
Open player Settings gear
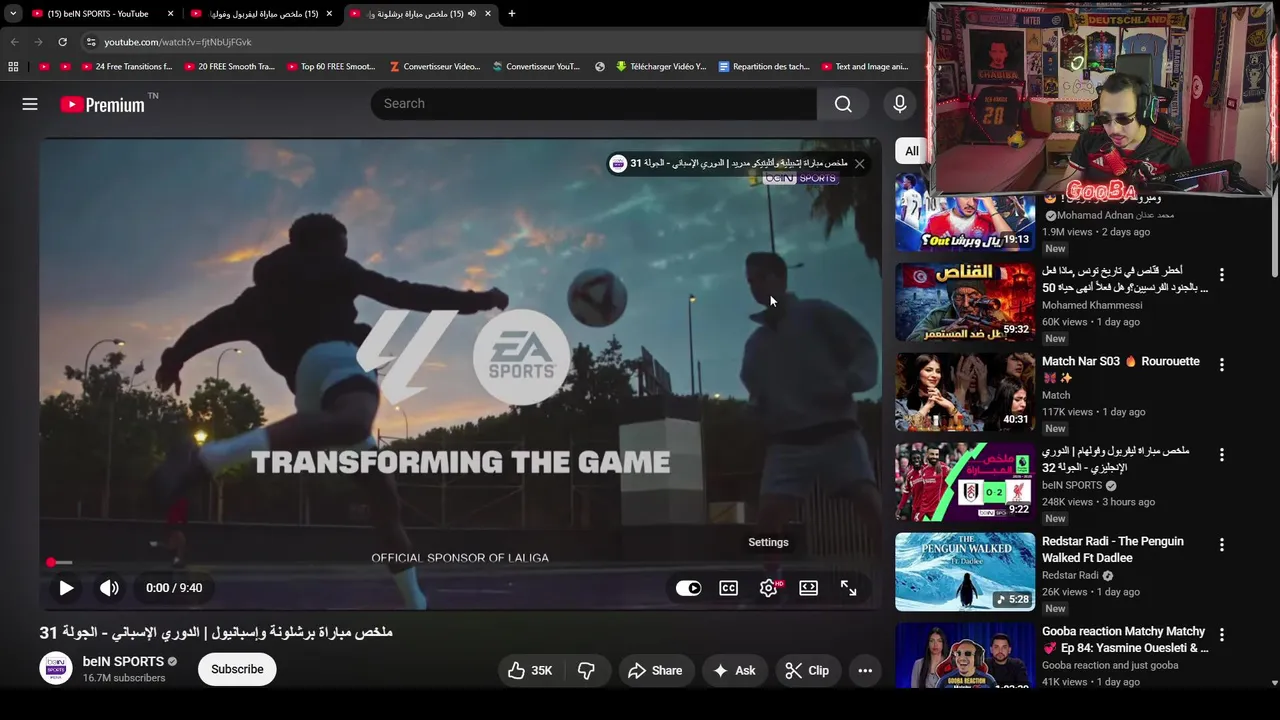(768, 588)
